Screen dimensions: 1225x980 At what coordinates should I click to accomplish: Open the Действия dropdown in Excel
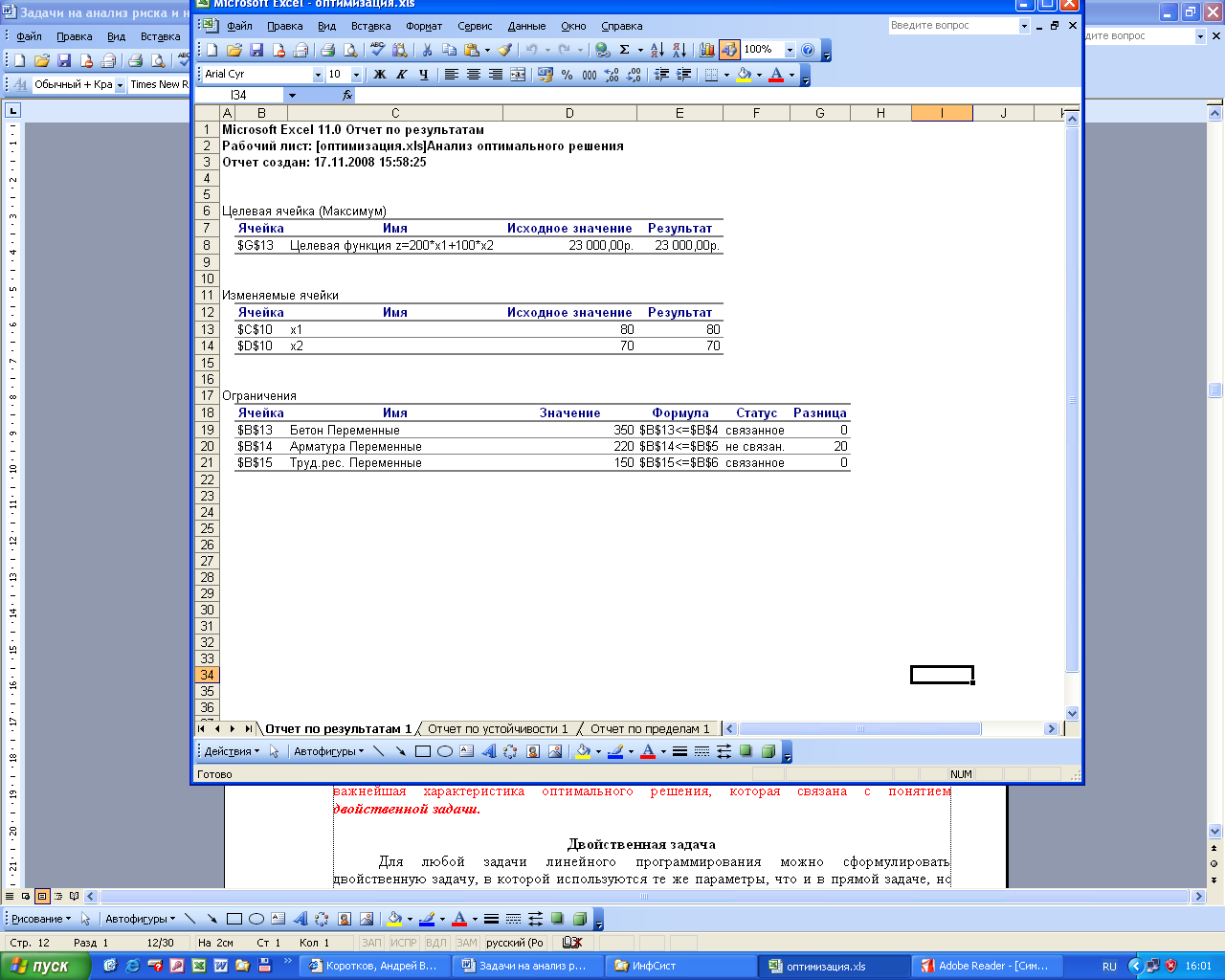tap(232, 751)
